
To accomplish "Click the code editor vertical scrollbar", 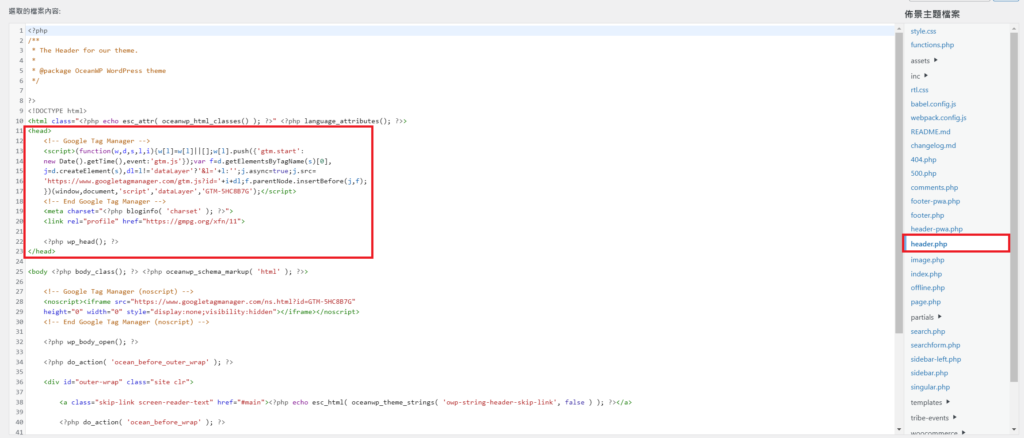I will tap(899, 183).
